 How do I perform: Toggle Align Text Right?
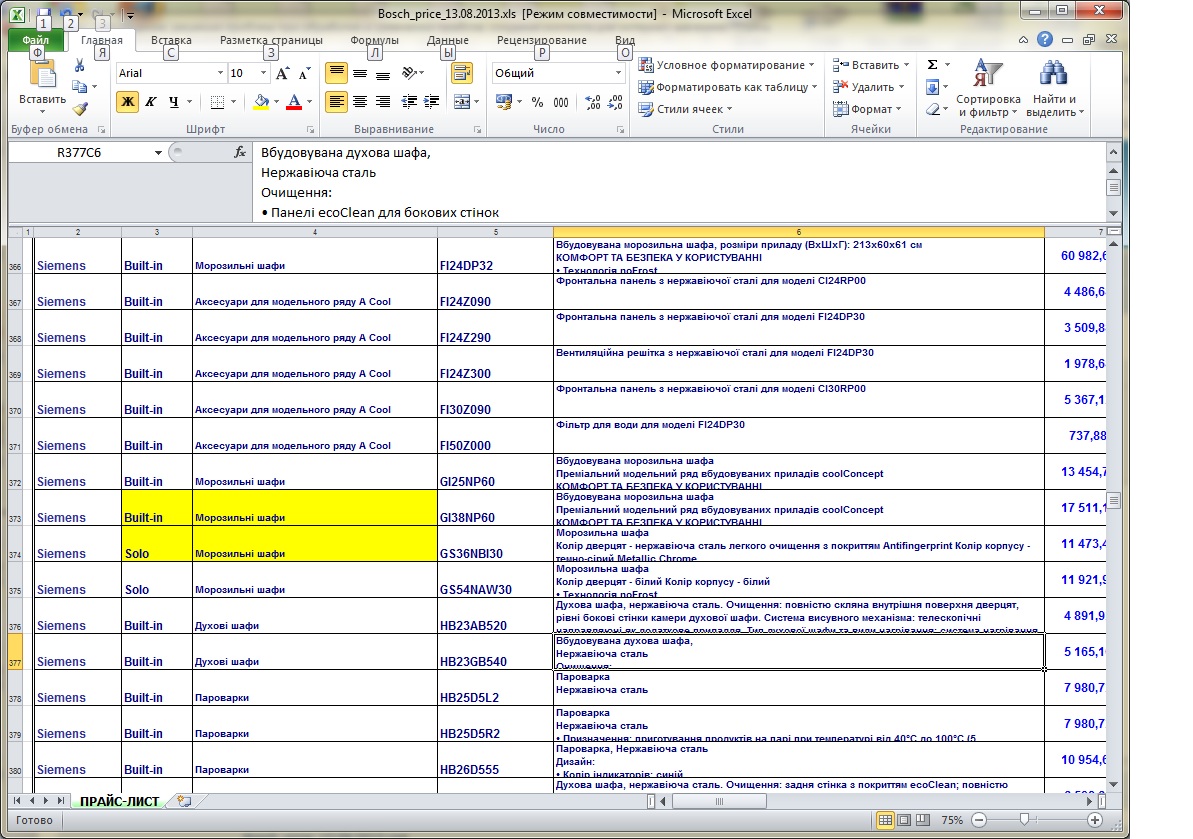pyautogui.click(x=383, y=101)
